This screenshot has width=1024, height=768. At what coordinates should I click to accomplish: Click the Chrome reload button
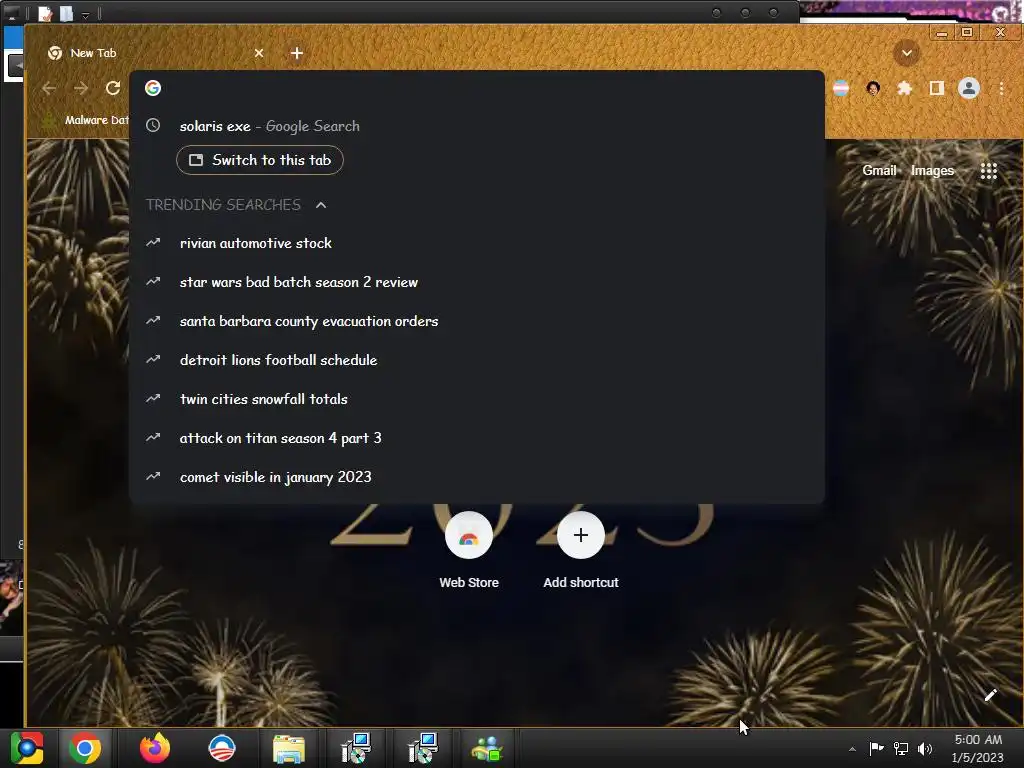tap(113, 88)
